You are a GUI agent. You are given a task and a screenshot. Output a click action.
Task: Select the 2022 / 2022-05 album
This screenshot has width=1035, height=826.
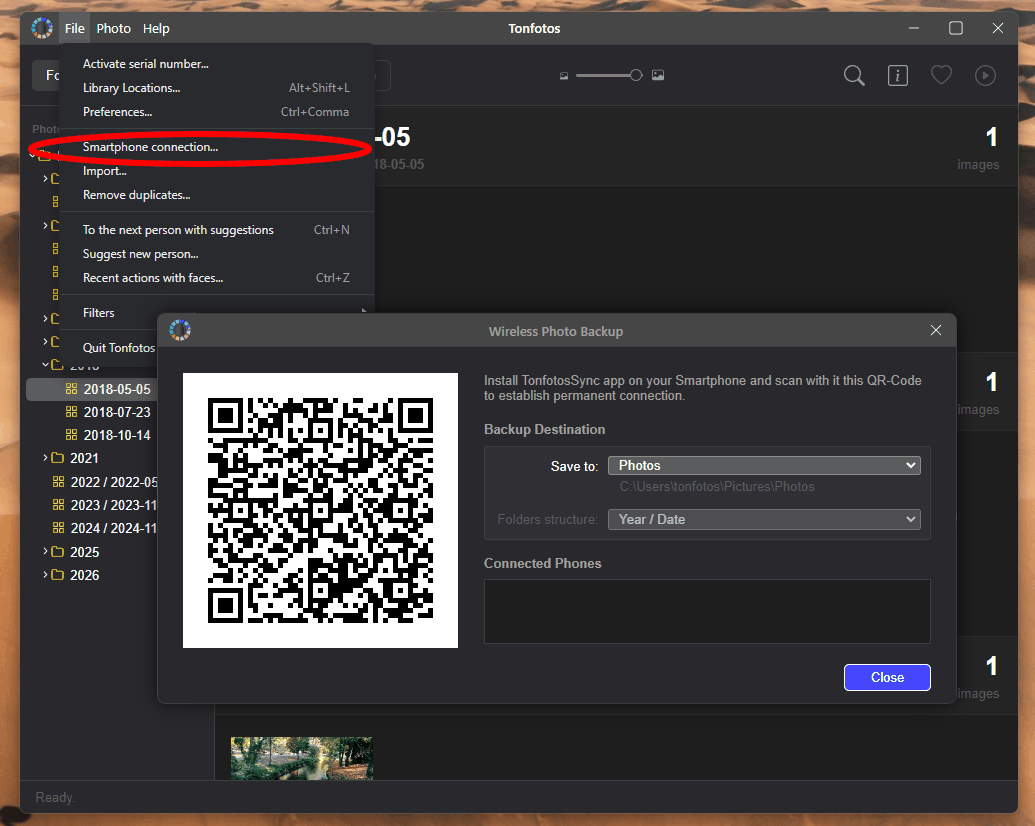click(x=114, y=482)
